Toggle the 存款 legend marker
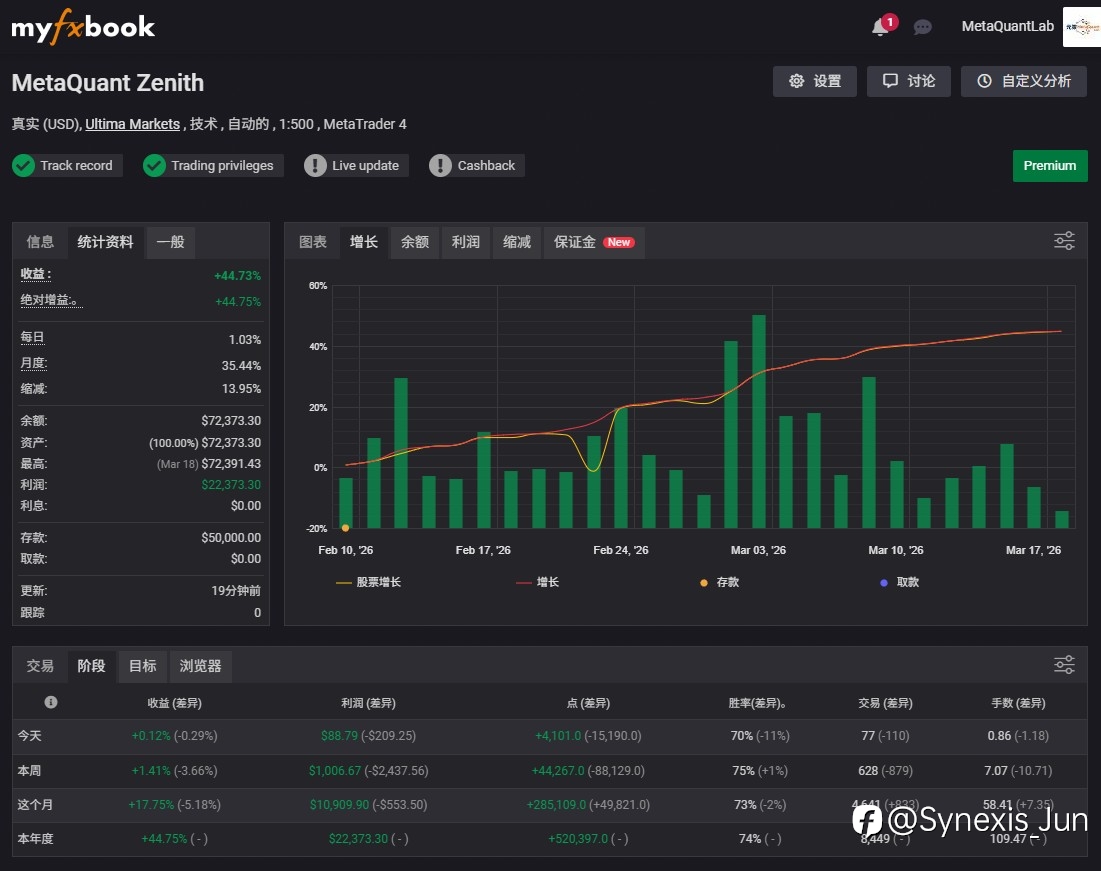This screenshot has height=871, width=1101. [719, 582]
